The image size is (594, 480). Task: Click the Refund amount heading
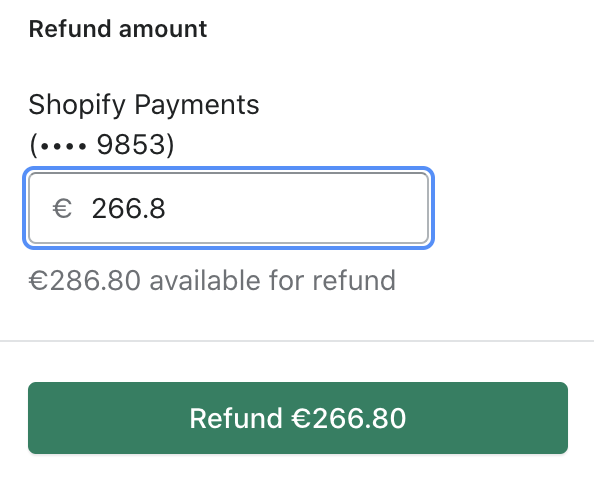[x=118, y=29]
